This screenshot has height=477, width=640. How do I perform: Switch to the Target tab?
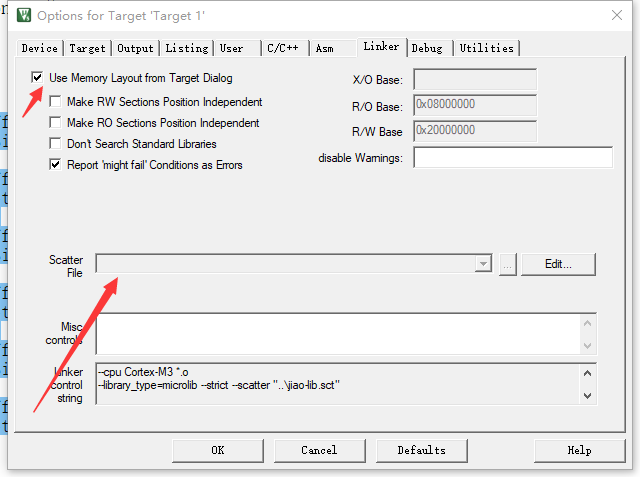click(87, 48)
